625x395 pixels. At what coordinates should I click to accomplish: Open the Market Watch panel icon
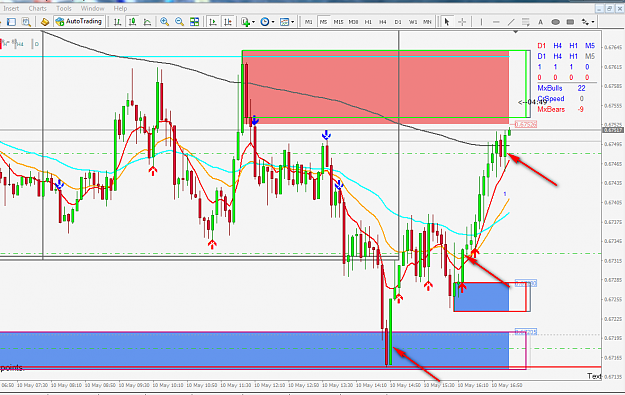tap(12, 22)
